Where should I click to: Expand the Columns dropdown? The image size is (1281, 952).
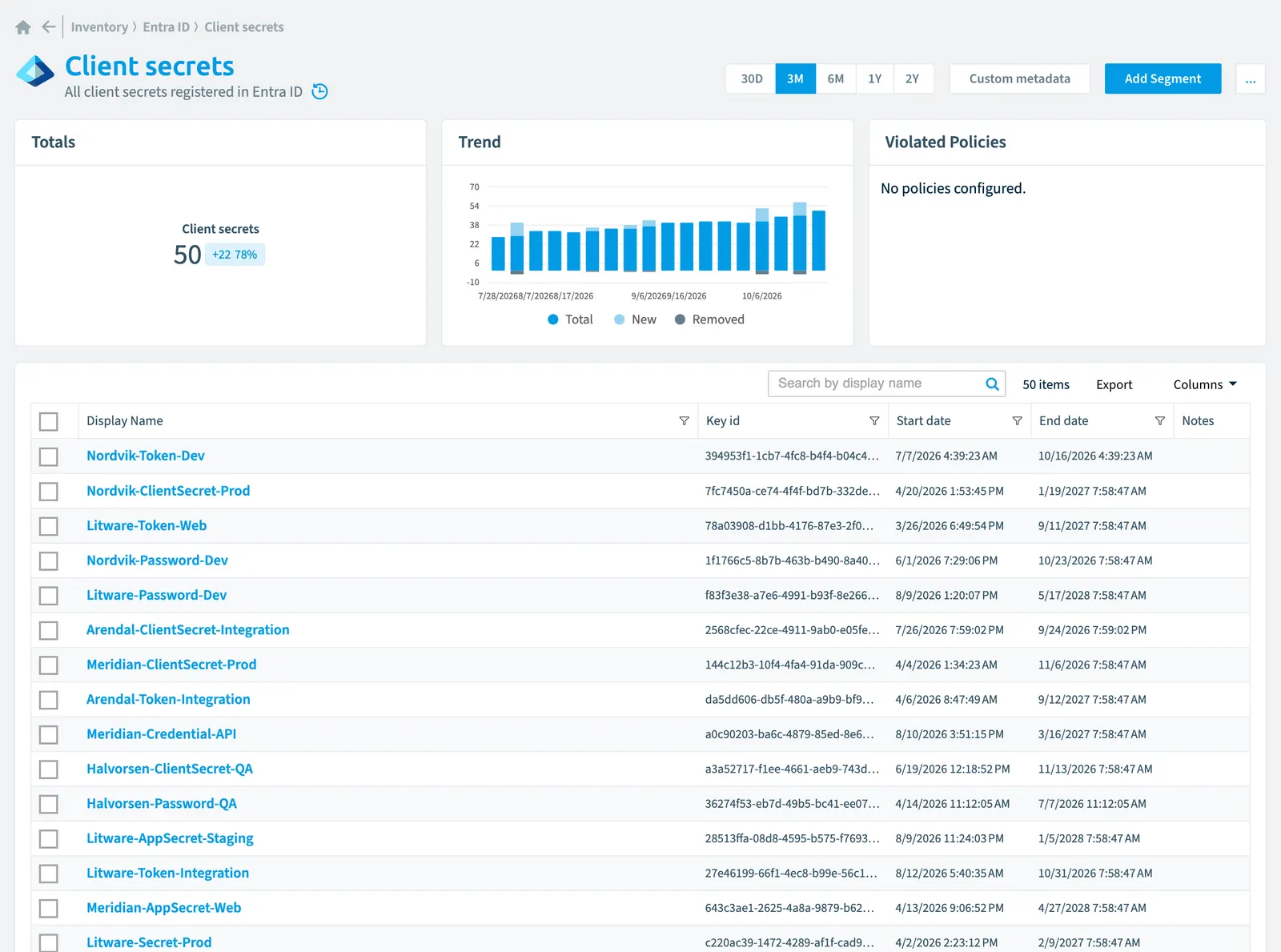pyautogui.click(x=1204, y=384)
